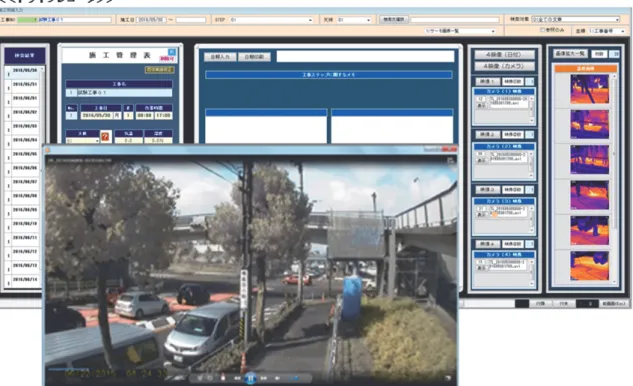Viewport: 633px width, 386px height.
Task: Click the thermal image list scrollbar
Action: pyautogui.click(x=614, y=178)
